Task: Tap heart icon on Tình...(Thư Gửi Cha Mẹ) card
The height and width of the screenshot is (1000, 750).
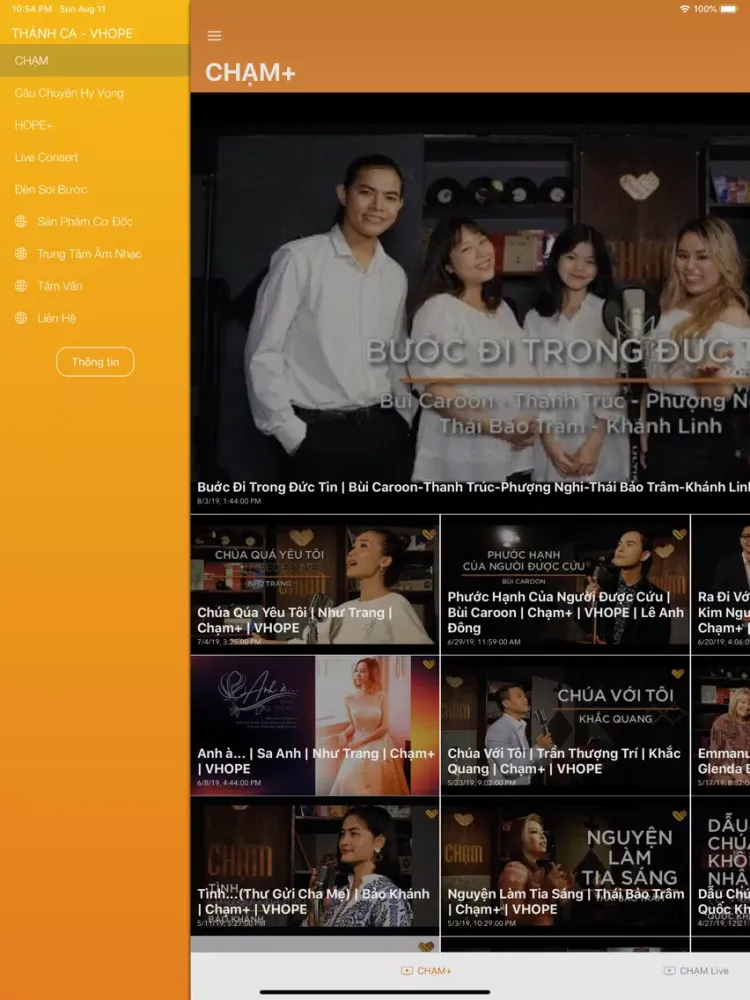Action: pos(432,814)
